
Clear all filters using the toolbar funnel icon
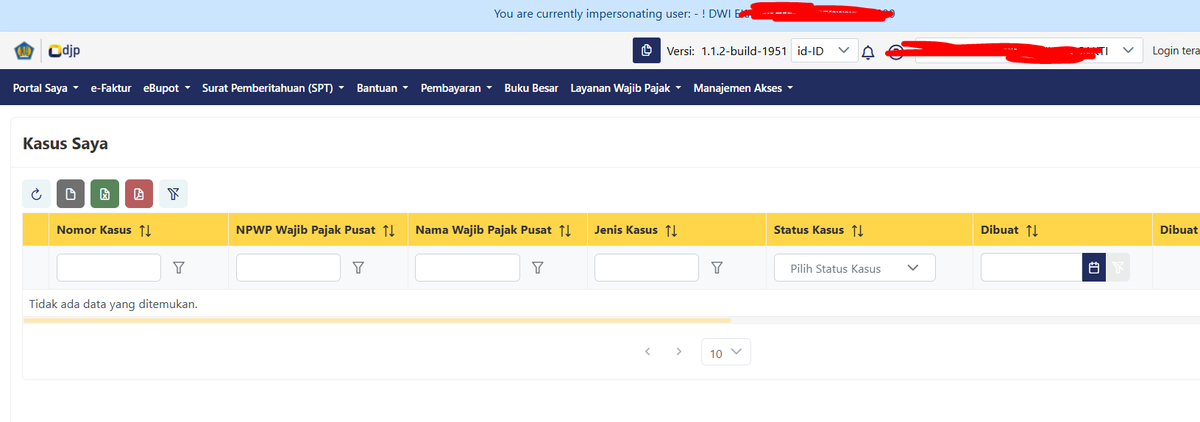coord(173,194)
